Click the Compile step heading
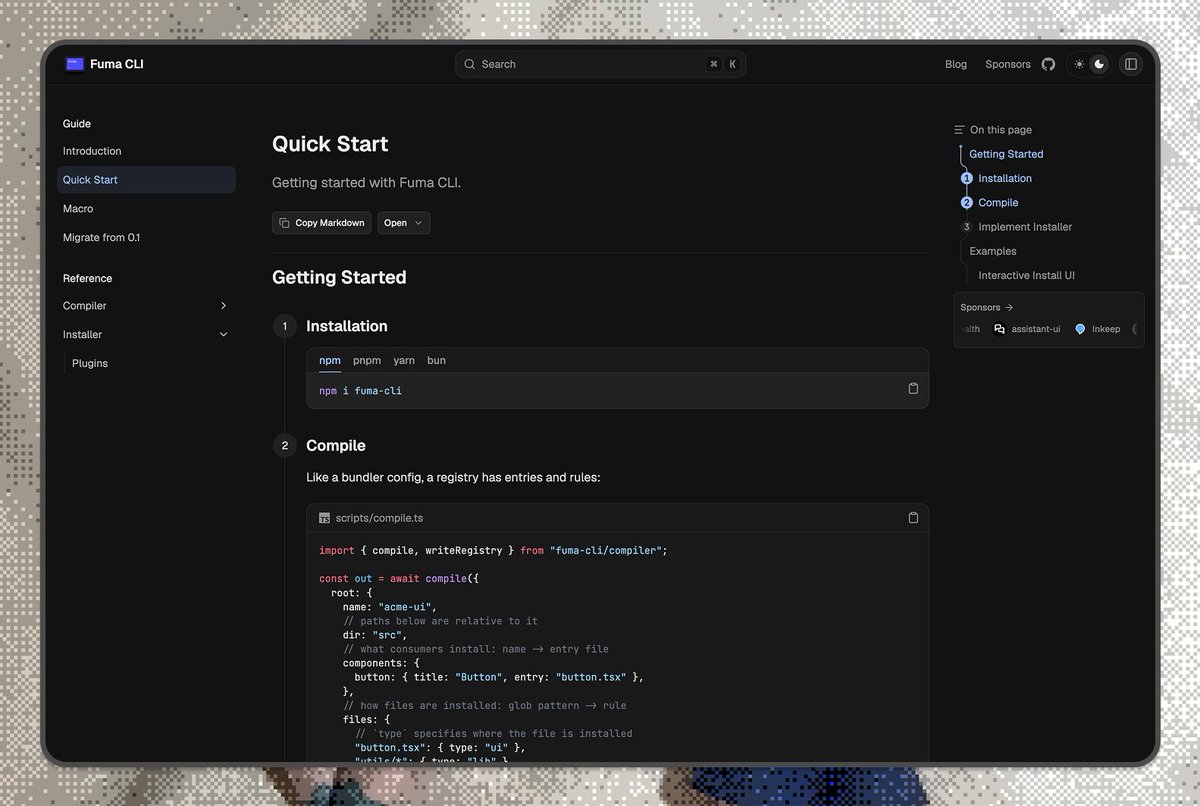The image size is (1200, 806). click(x=336, y=445)
